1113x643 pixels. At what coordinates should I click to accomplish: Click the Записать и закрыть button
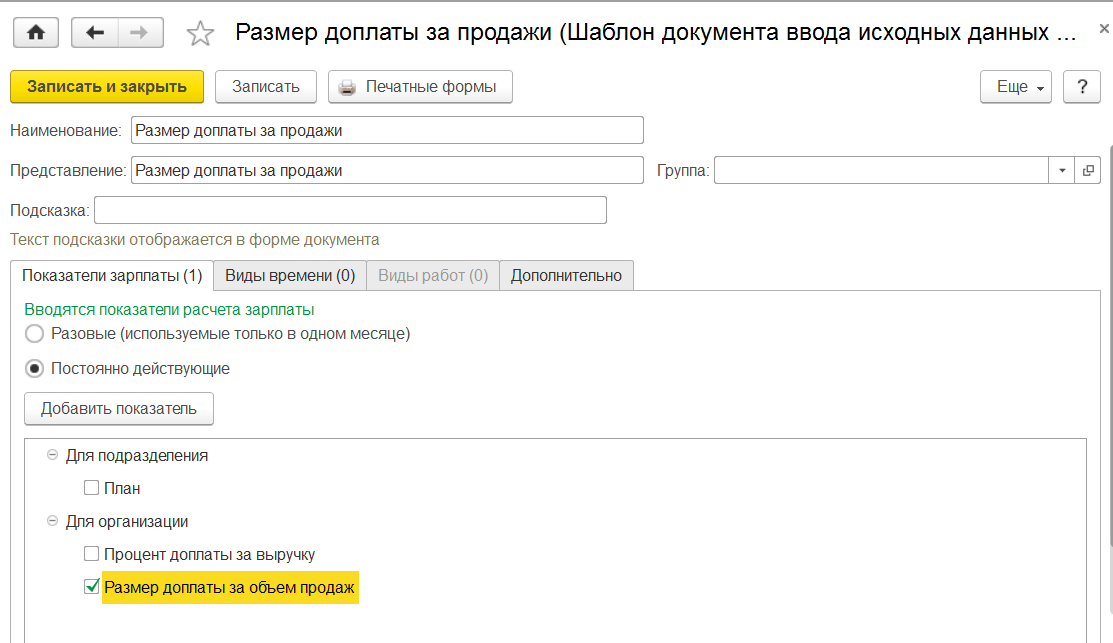107,87
